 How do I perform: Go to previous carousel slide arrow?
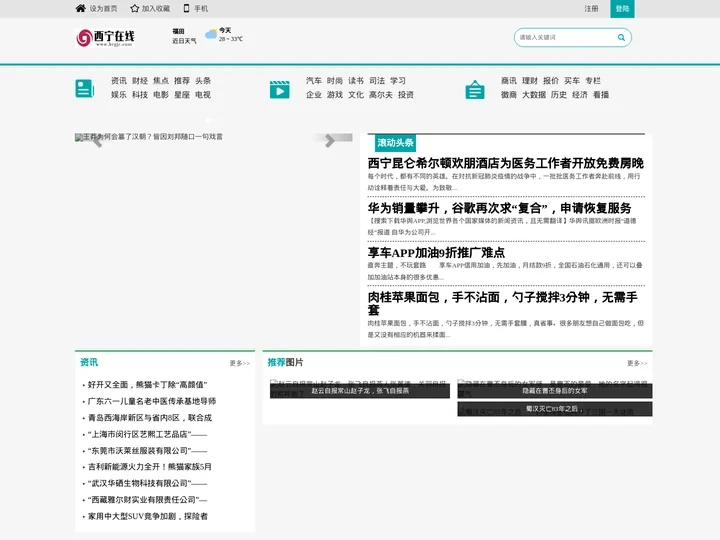tap(97, 141)
